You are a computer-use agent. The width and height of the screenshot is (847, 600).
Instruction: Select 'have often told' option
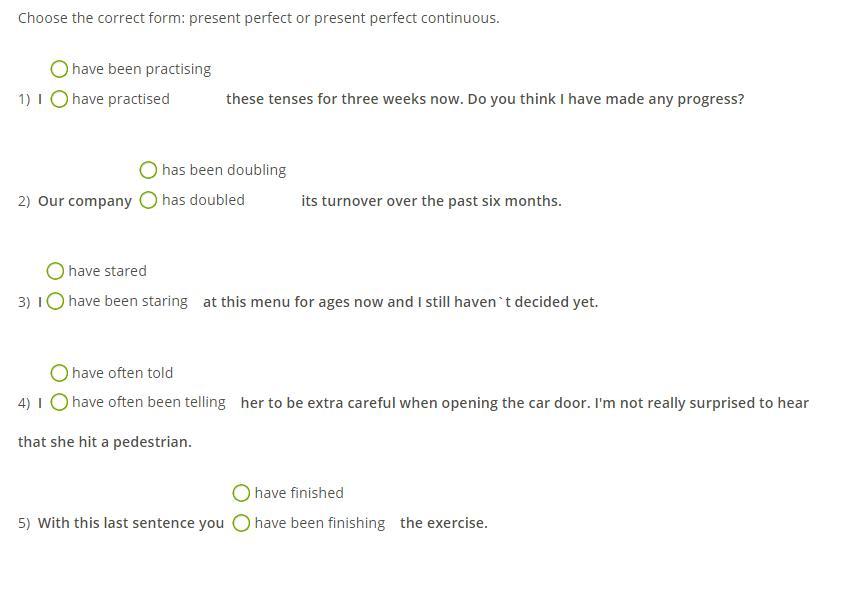[59, 373]
